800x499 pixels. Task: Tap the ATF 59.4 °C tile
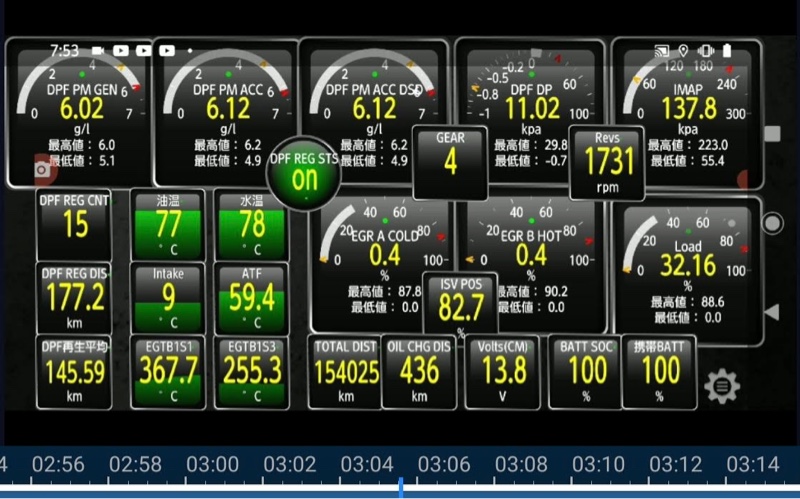click(x=252, y=298)
